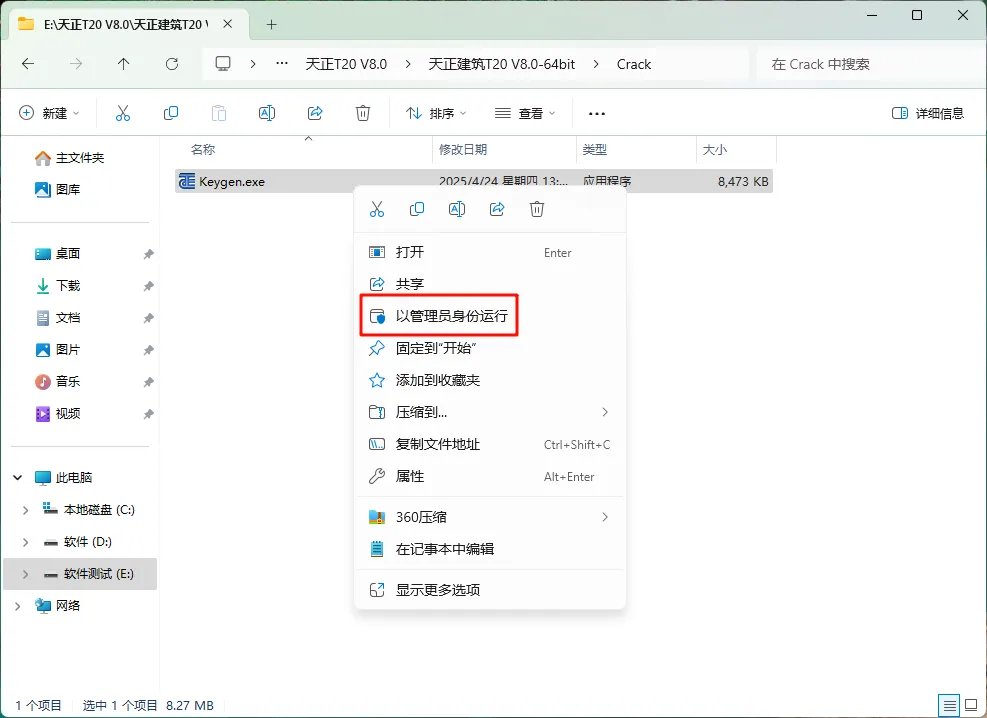
Task: Open 下载 in the sidebar
Action: pos(80,286)
